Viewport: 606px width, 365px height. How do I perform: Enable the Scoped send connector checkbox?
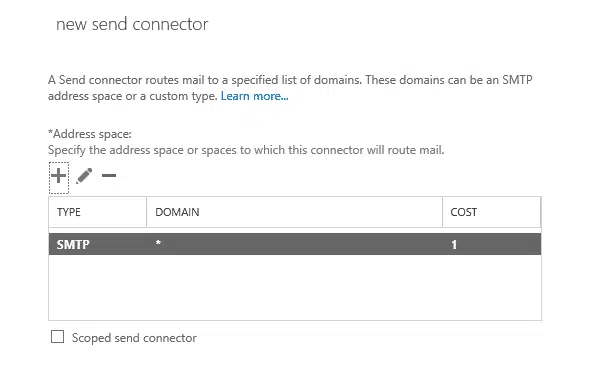coord(58,337)
